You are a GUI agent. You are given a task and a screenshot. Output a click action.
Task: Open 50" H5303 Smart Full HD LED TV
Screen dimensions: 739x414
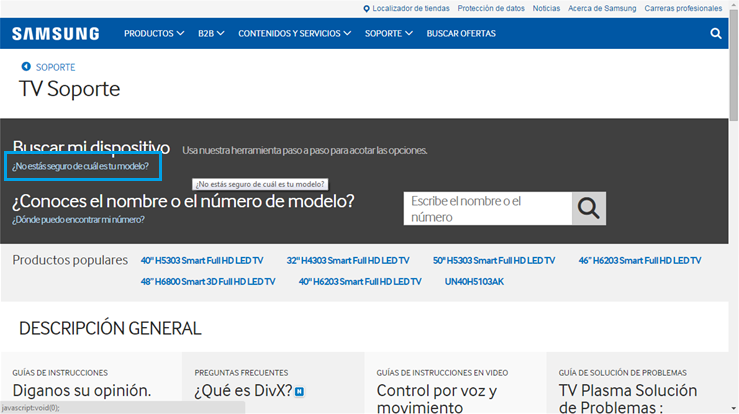click(x=494, y=260)
